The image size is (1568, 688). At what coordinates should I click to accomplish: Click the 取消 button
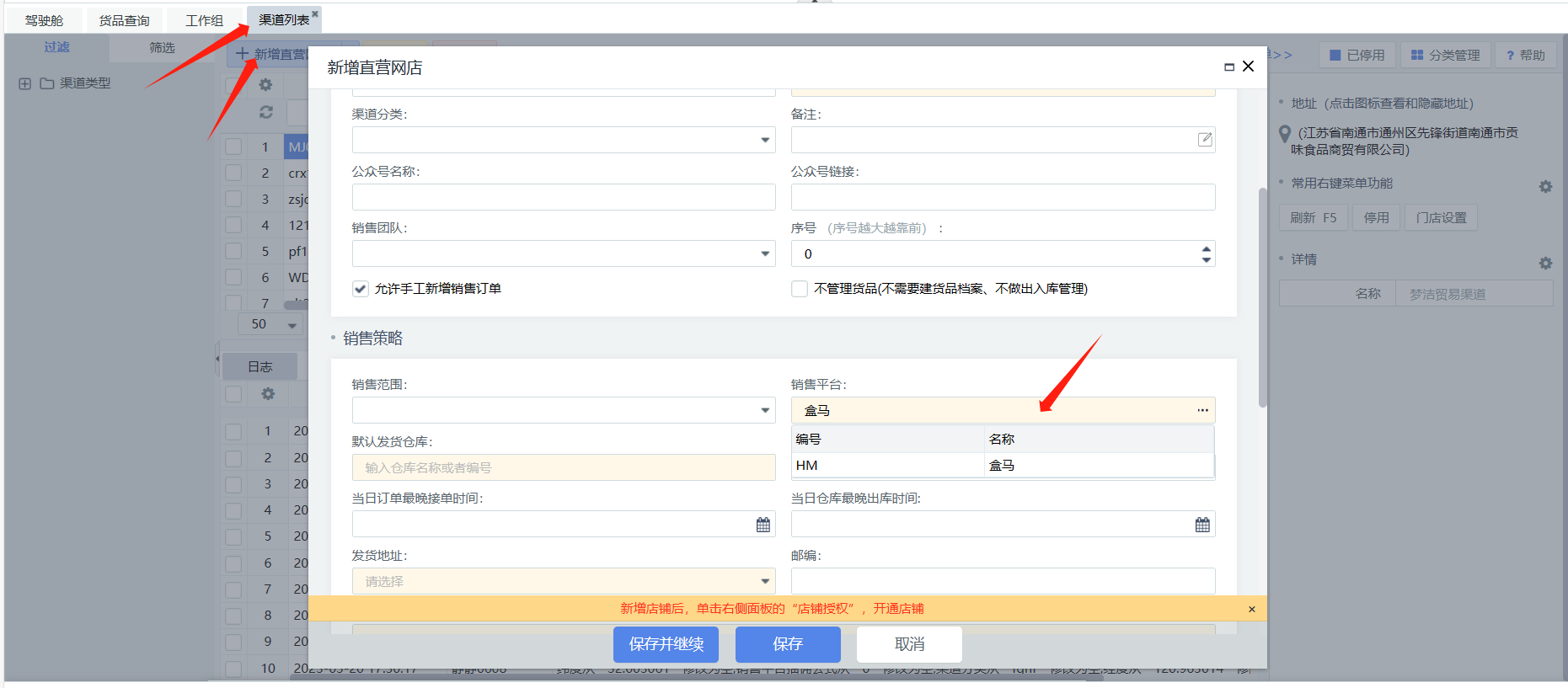[x=909, y=644]
